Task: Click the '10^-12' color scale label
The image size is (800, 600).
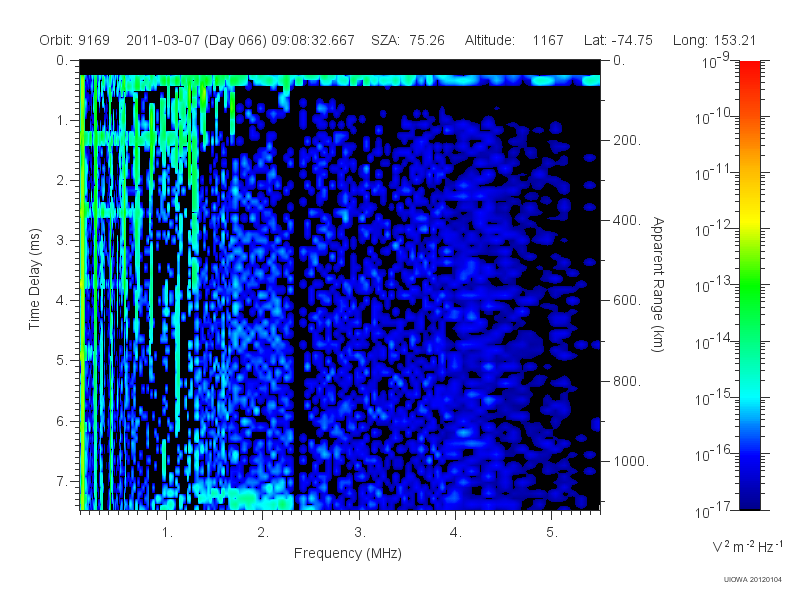Action: pyautogui.click(x=713, y=230)
